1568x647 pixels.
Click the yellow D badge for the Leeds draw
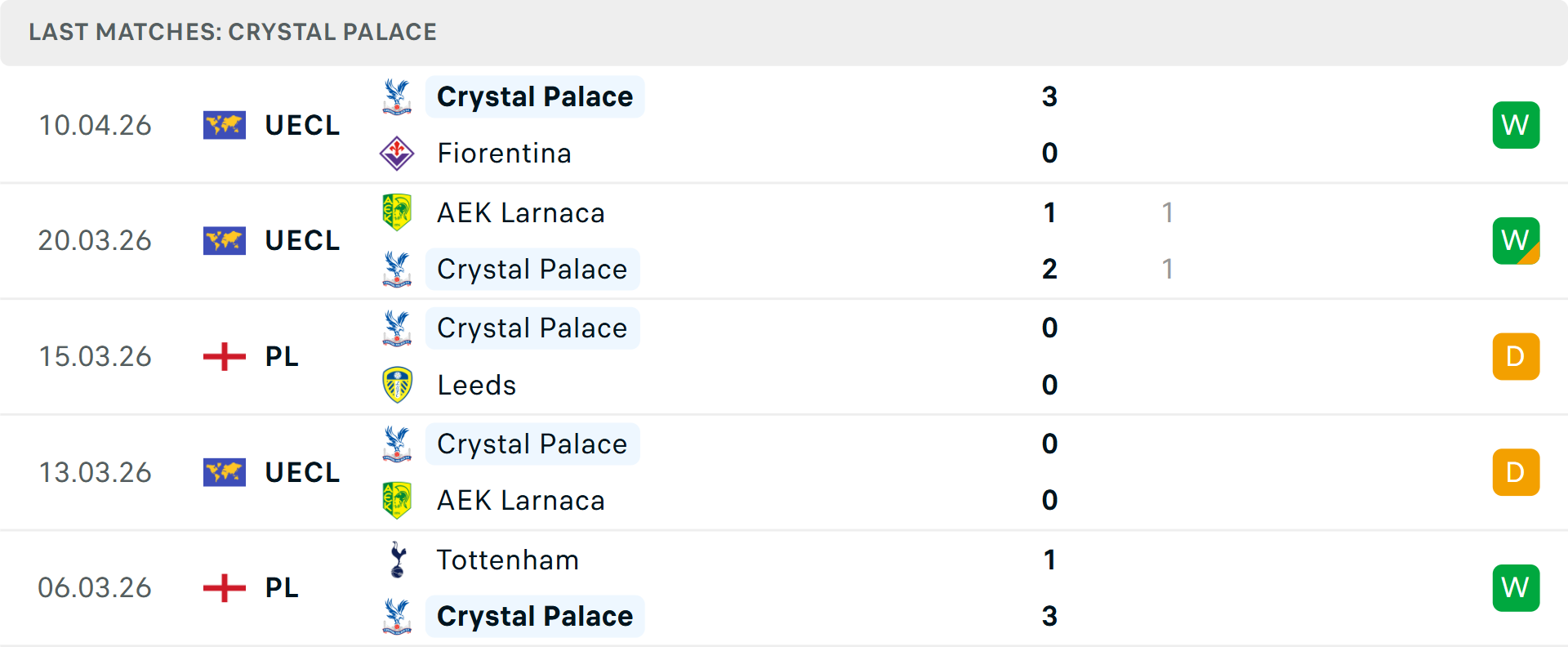(x=1516, y=356)
